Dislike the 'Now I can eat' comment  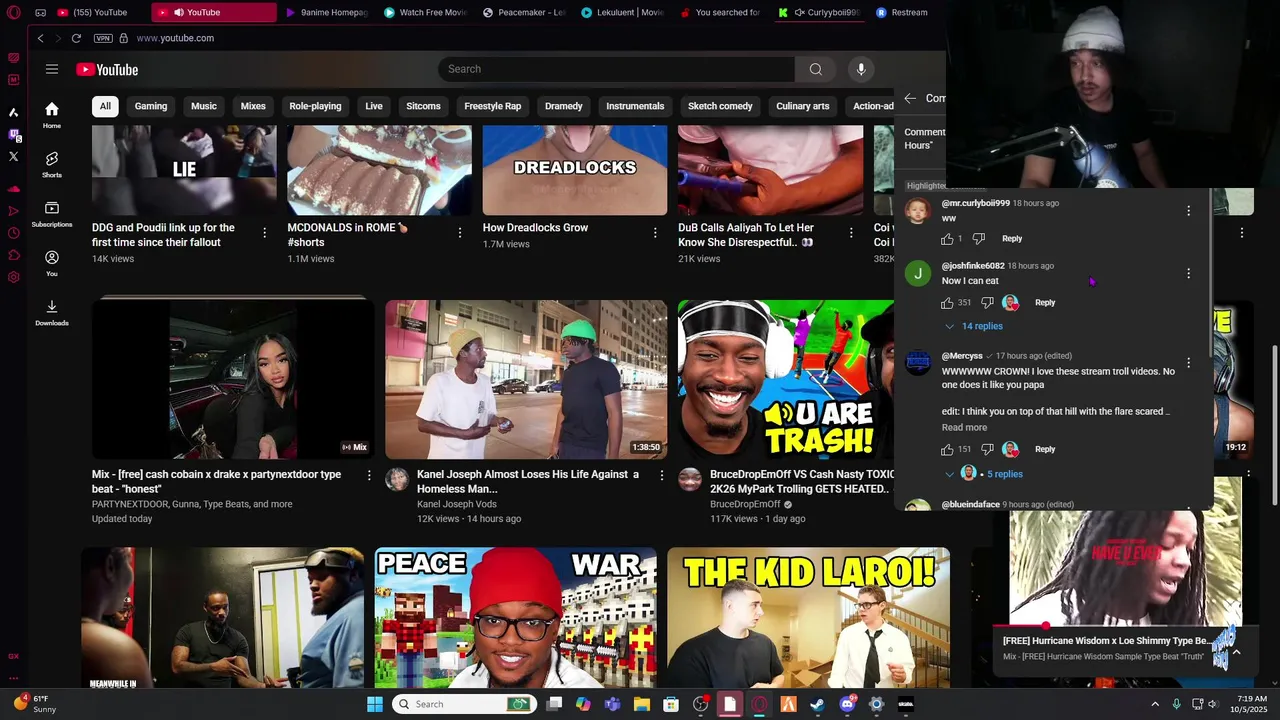pos(987,302)
